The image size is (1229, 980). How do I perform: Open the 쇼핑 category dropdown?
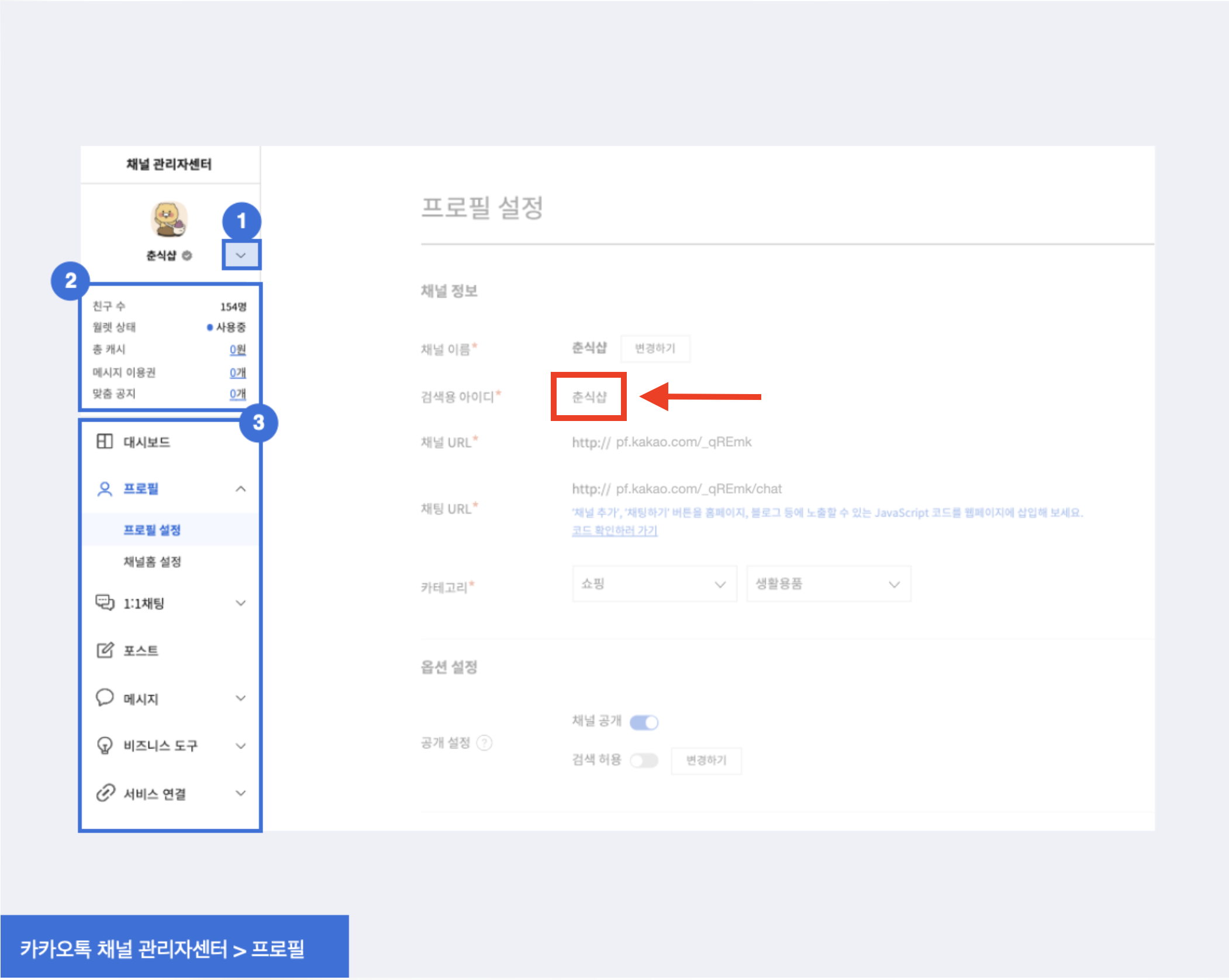pos(654,584)
